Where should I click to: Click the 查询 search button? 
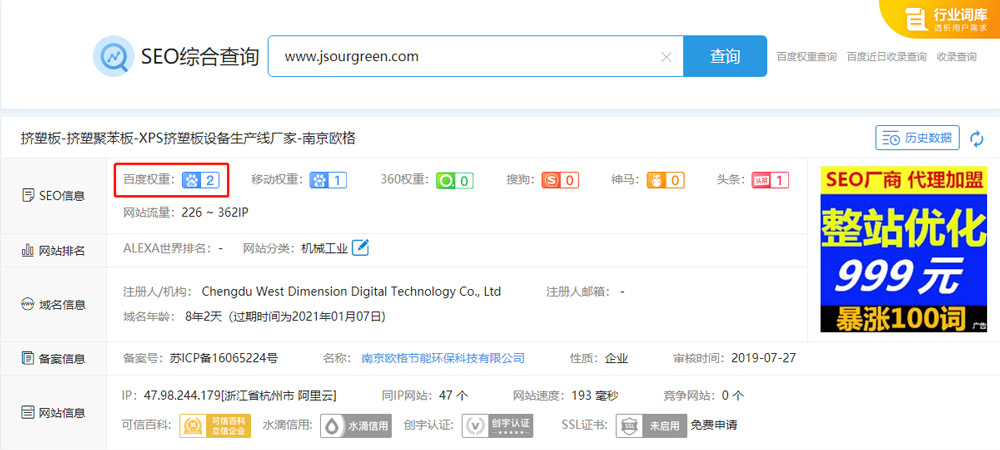725,56
